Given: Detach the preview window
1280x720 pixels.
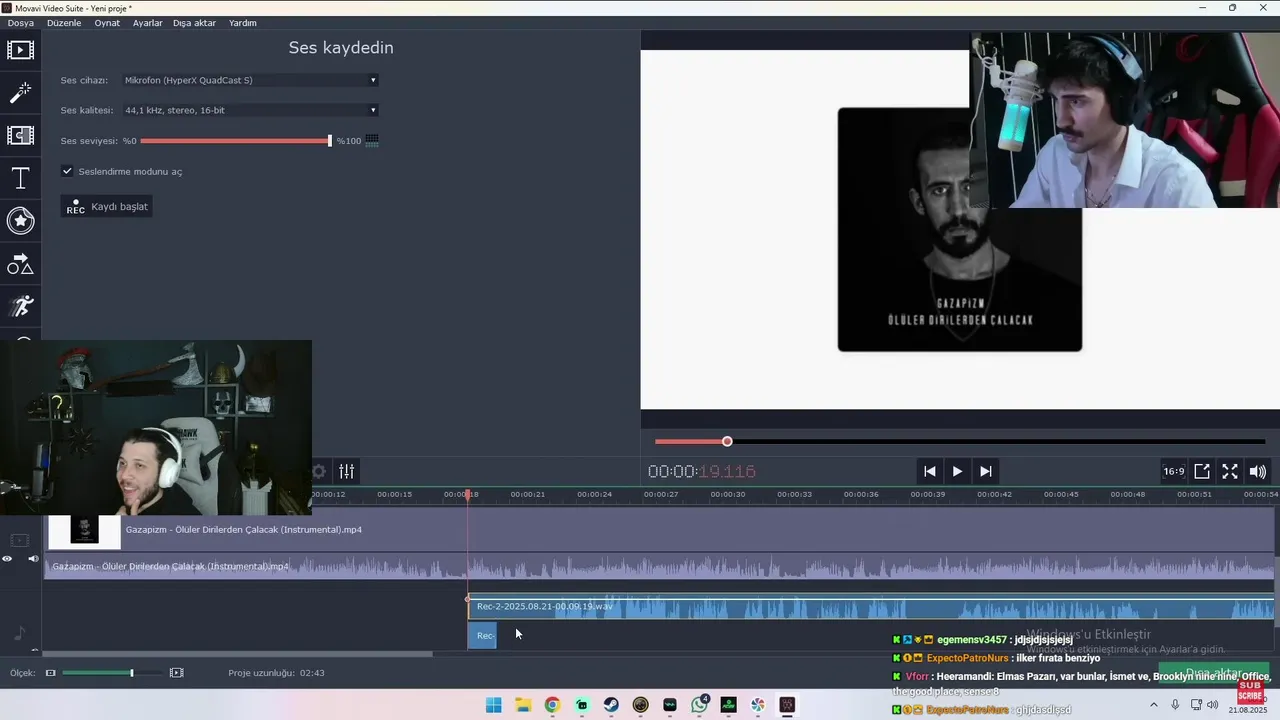Looking at the screenshot, I should click(1202, 471).
